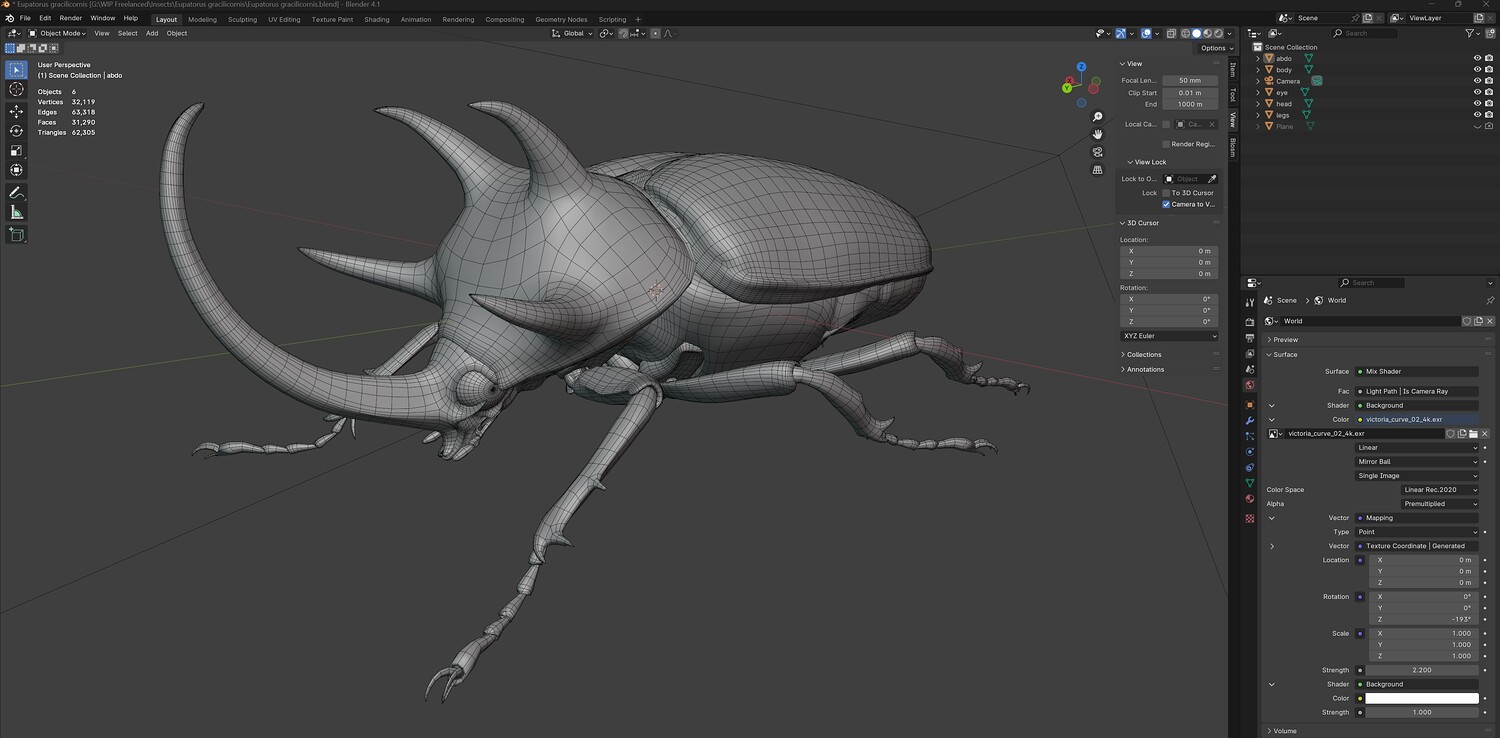Open the Mirror Ball projection dropdown
This screenshot has width=1500, height=738.
[x=1416, y=462]
